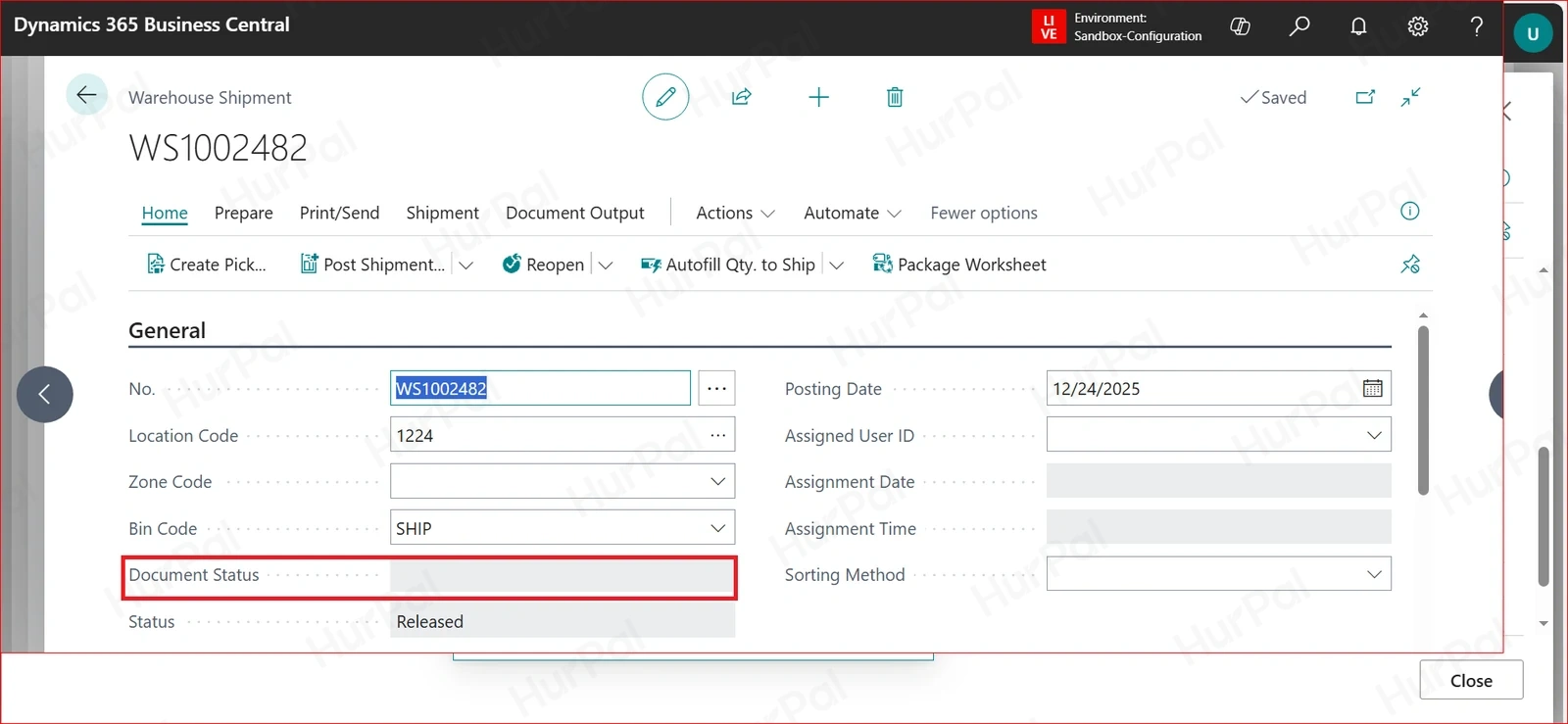Click the pencil edit icon
The width and height of the screenshot is (1568, 724).
point(665,97)
